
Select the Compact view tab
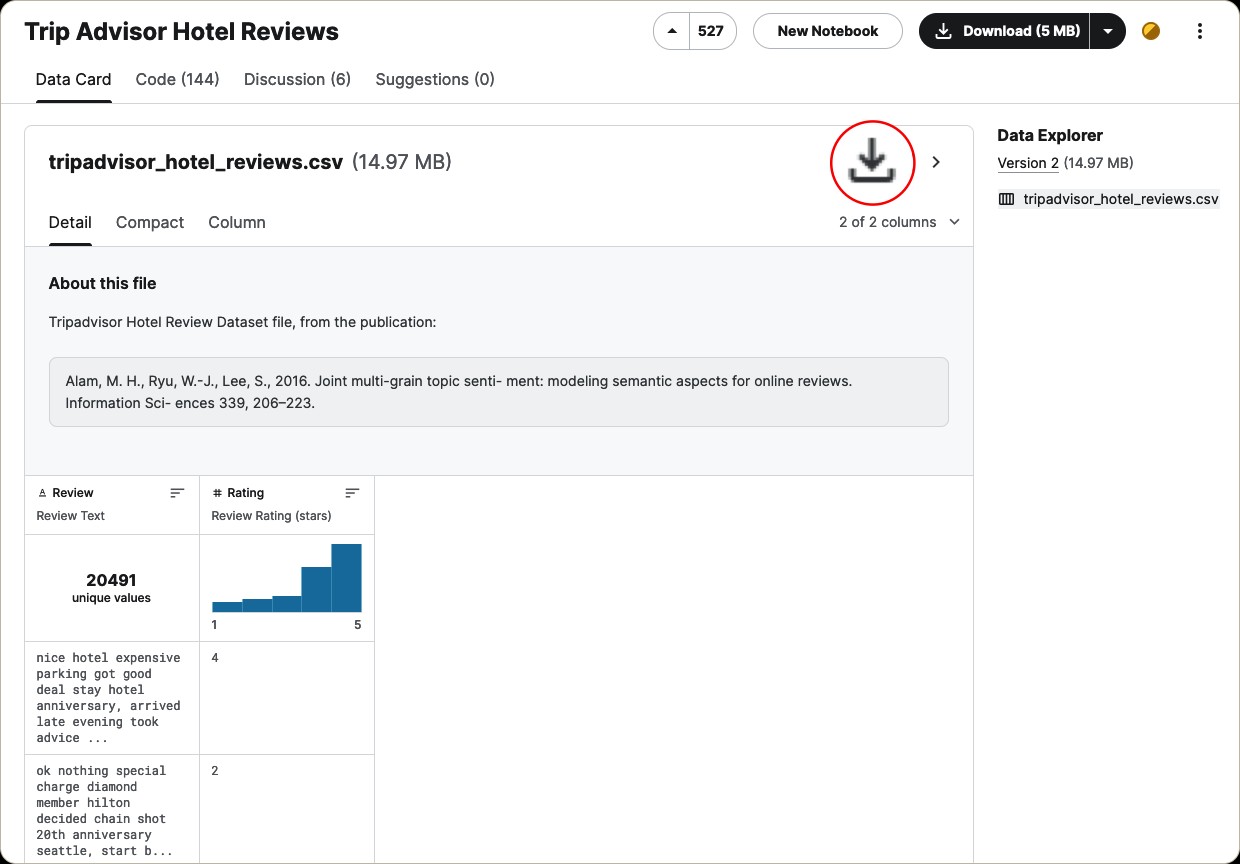coord(150,222)
